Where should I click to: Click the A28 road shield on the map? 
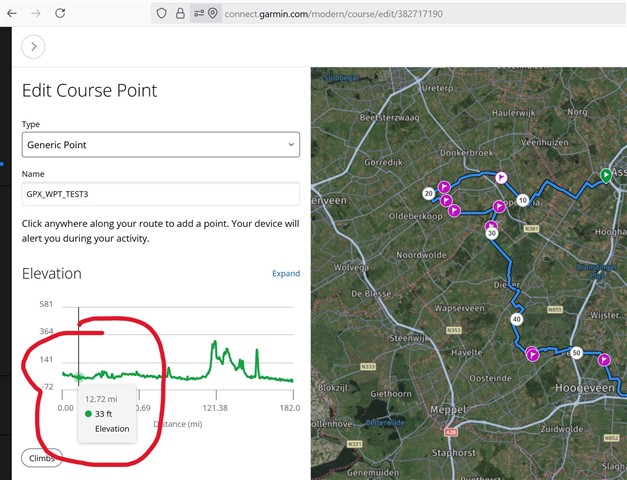451,432
